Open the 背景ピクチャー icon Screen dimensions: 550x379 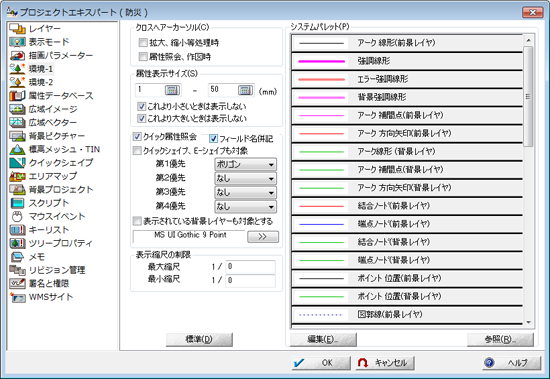click(17, 136)
